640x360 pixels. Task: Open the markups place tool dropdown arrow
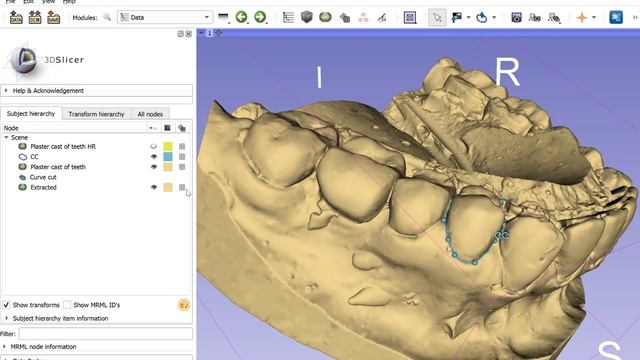point(468,18)
